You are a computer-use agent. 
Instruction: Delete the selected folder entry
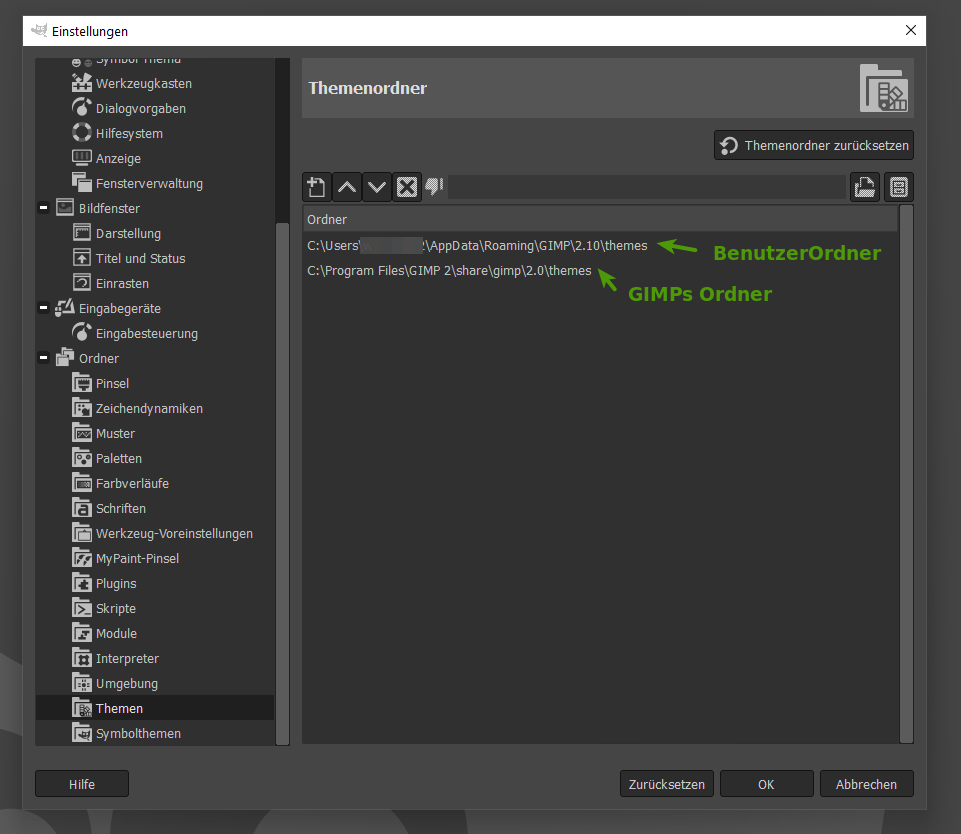pyautogui.click(x=407, y=187)
